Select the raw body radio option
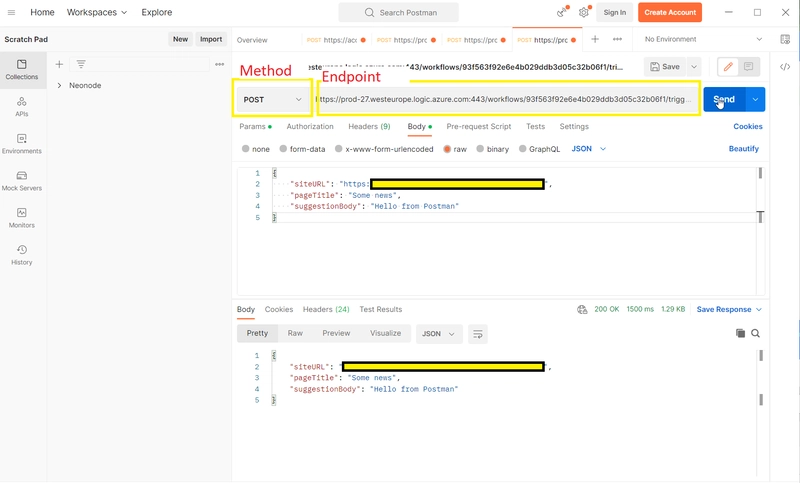The width and height of the screenshot is (800, 483). pos(447,149)
